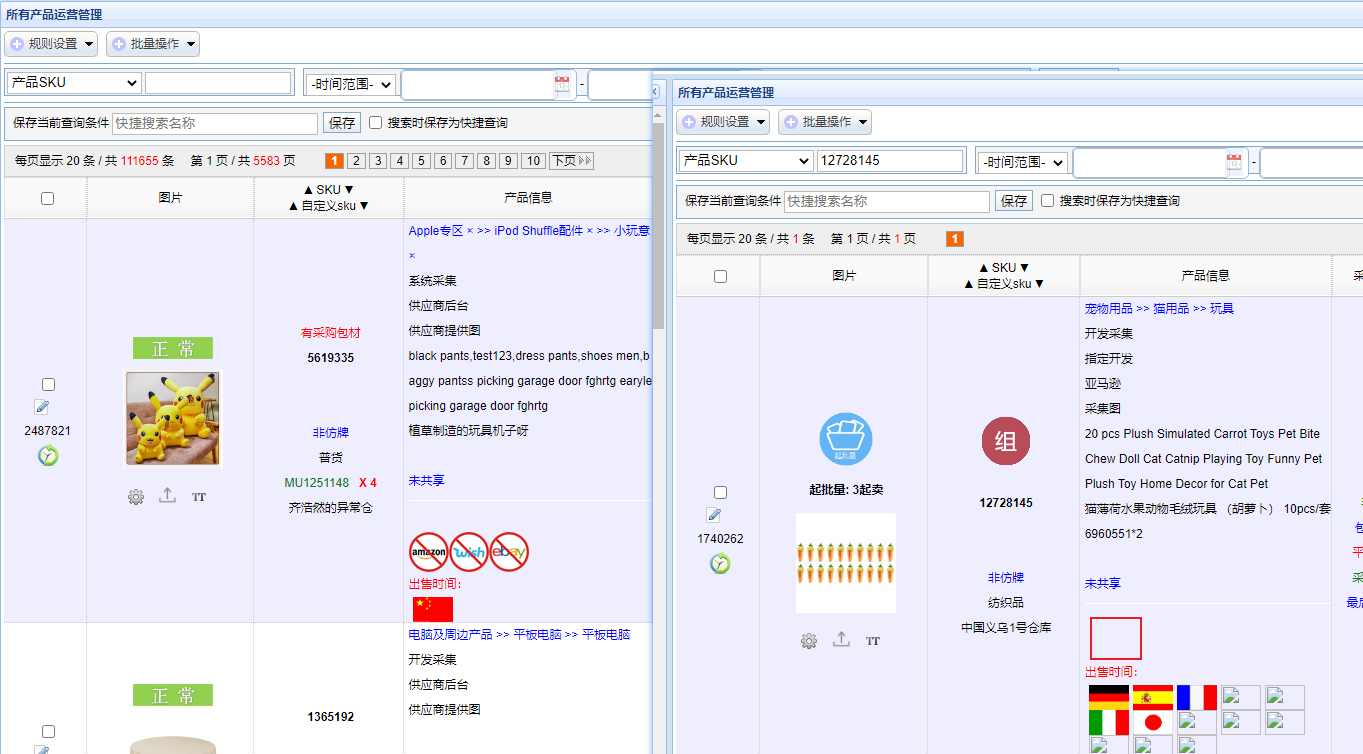
Task: Check the row checkbox for ID 1740262
Action: click(720, 493)
